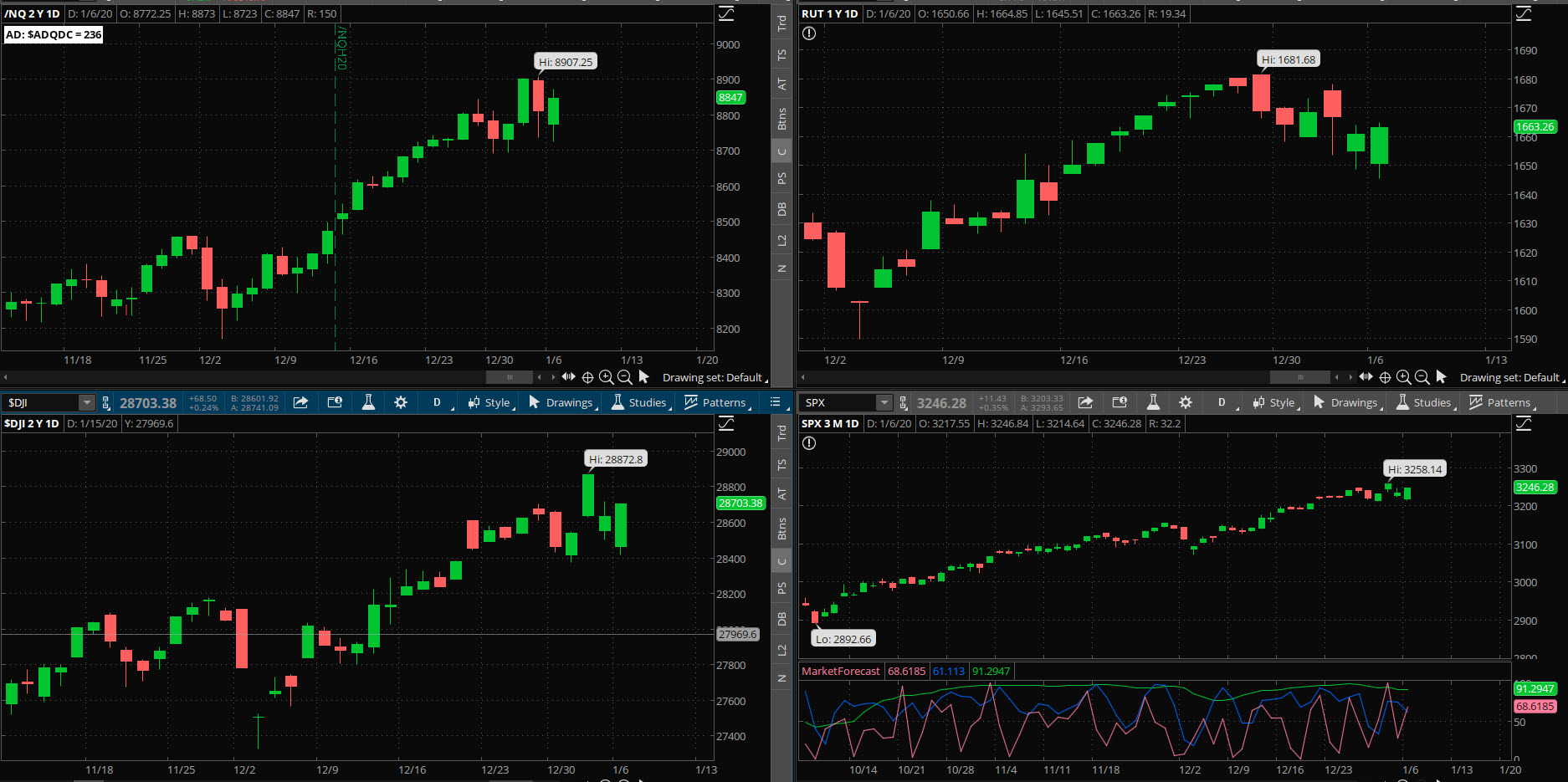Click the symbol link icon beside the $DJI field
The height and width of the screenshot is (782, 1568).
pos(105,402)
